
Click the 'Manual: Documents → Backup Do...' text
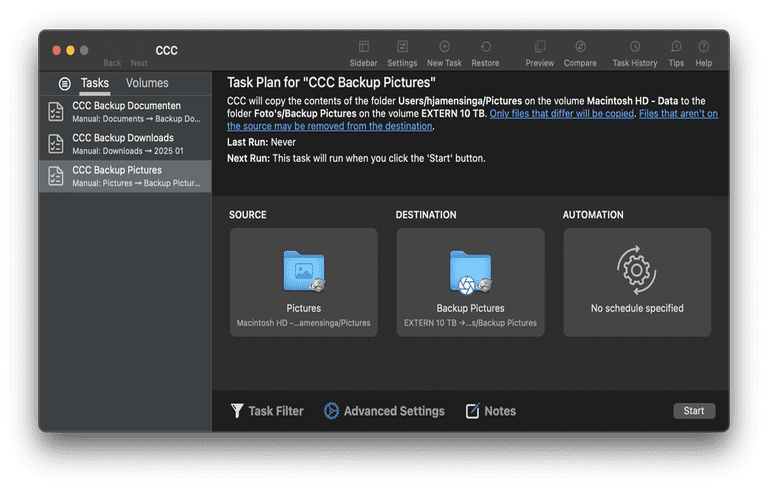pyautogui.click(x=136, y=119)
